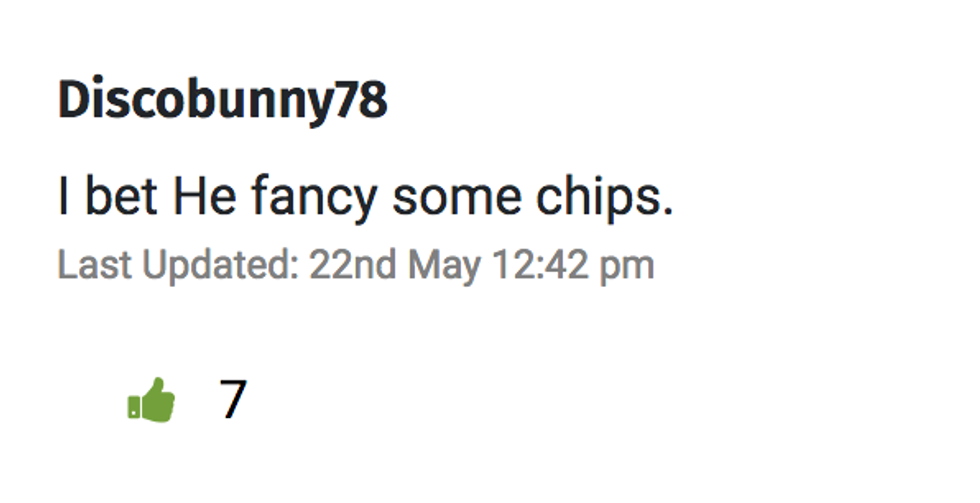Open the Discobunny78 user profile
The height and width of the screenshot is (503, 980).
222,103
